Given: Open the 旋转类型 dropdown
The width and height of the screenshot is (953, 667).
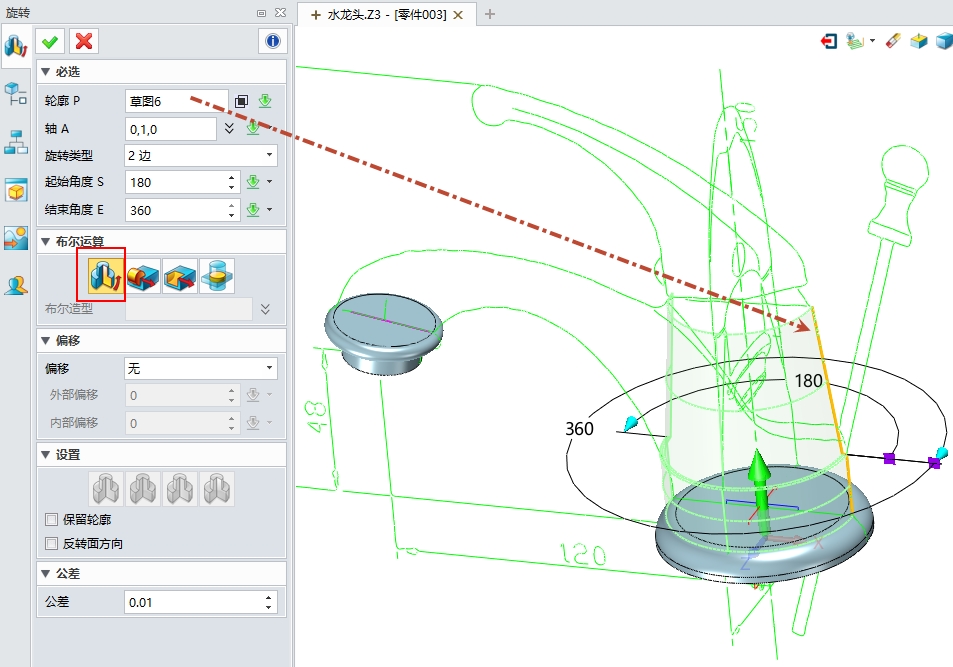Looking at the screenshot, I should [200, 155].
